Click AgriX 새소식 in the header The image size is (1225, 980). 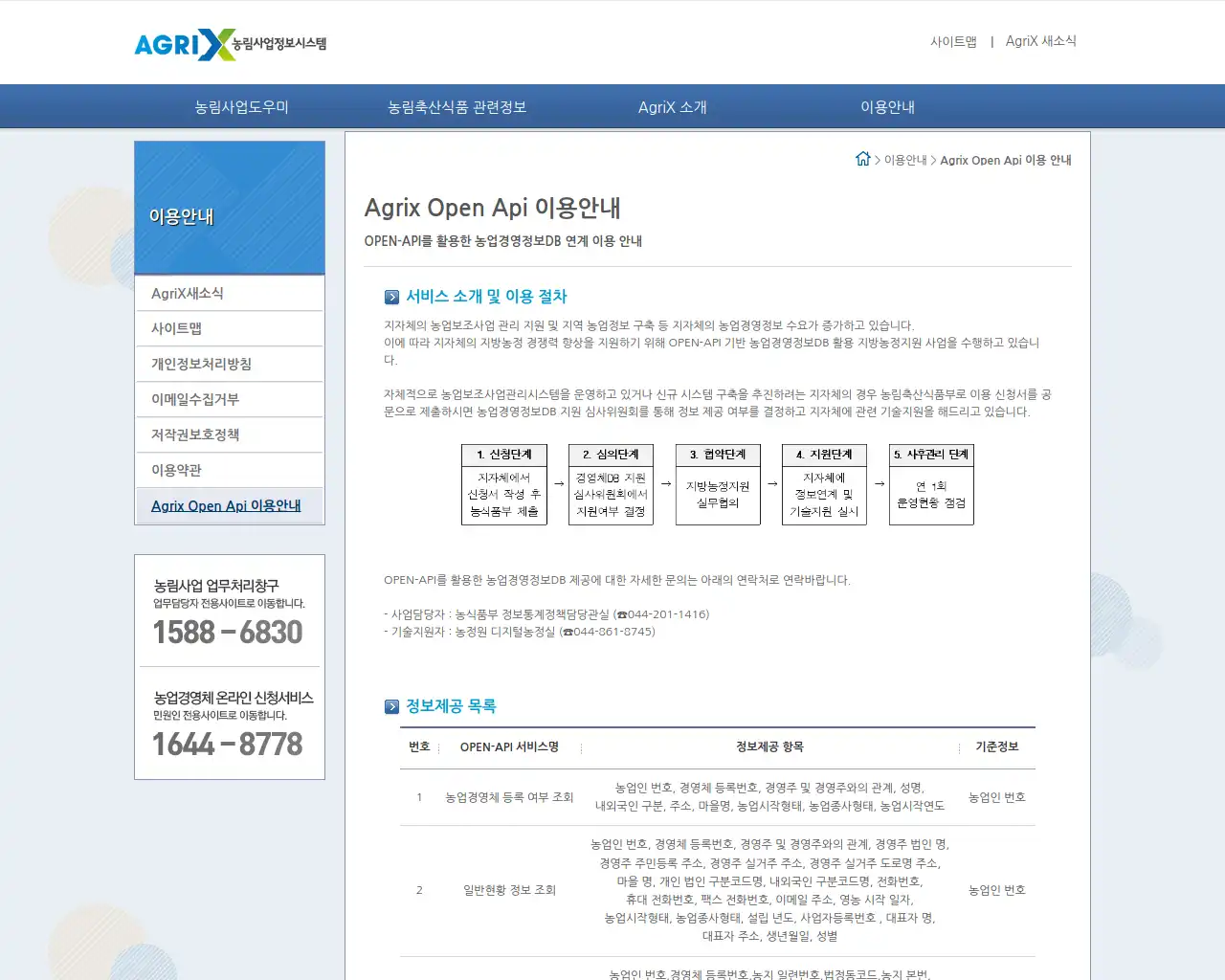[1041, 41]
